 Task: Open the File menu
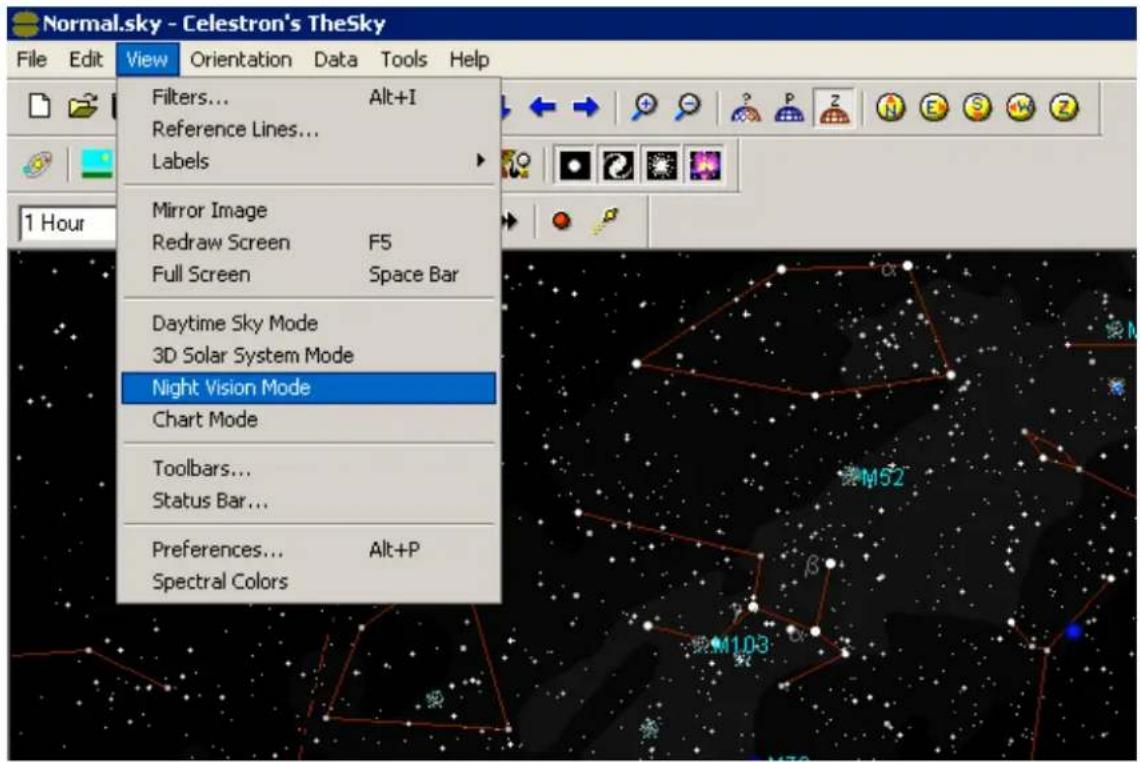(x=32, y=60)
